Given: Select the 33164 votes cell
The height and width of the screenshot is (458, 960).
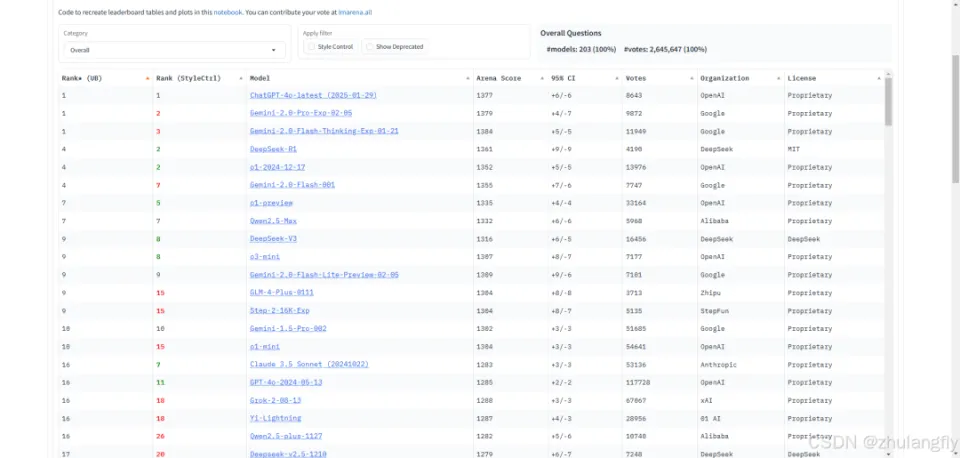Looking at the screenshot, I should click(636, 203).
